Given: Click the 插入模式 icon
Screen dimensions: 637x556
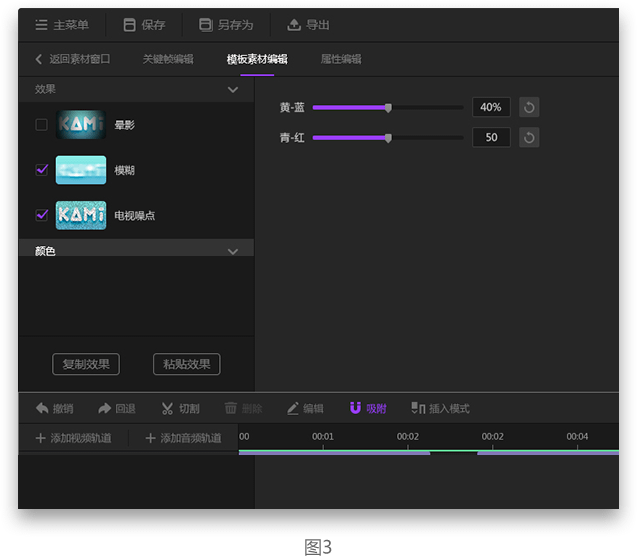Looking at the screenshot, I should pos(418,408).
